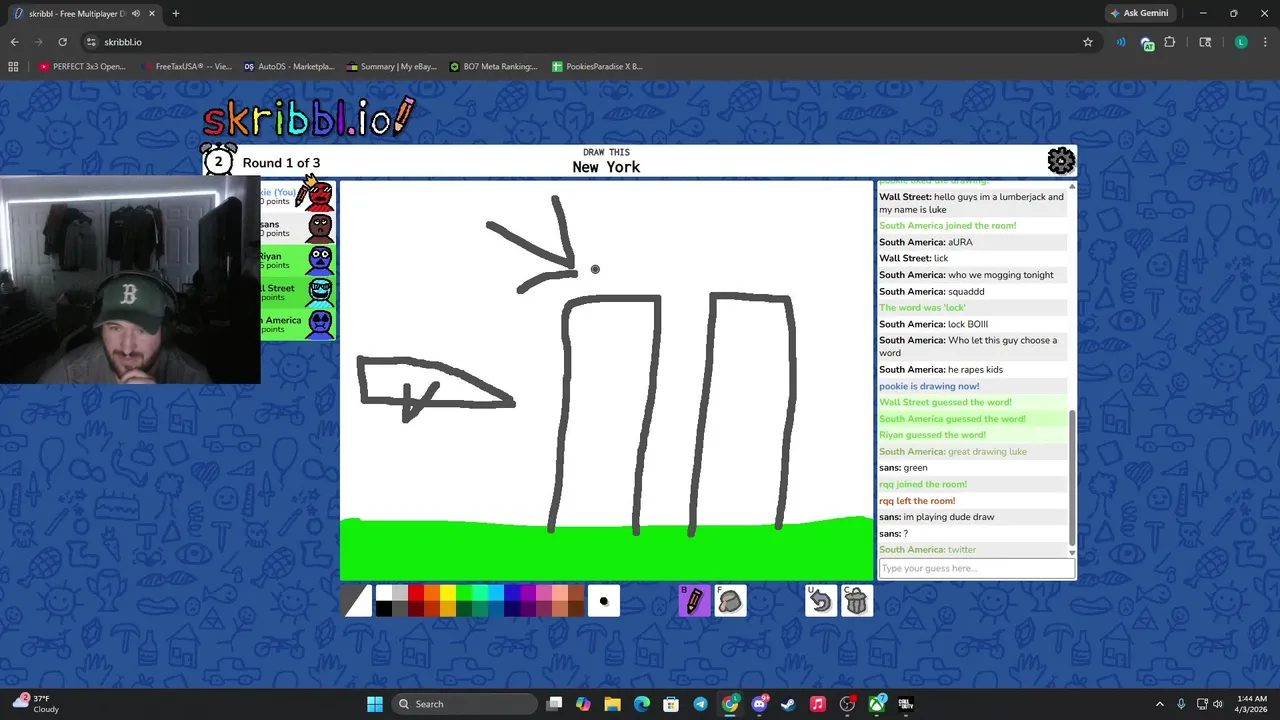Open the PERFECT 3x3 bookmark

coord(82,66)
